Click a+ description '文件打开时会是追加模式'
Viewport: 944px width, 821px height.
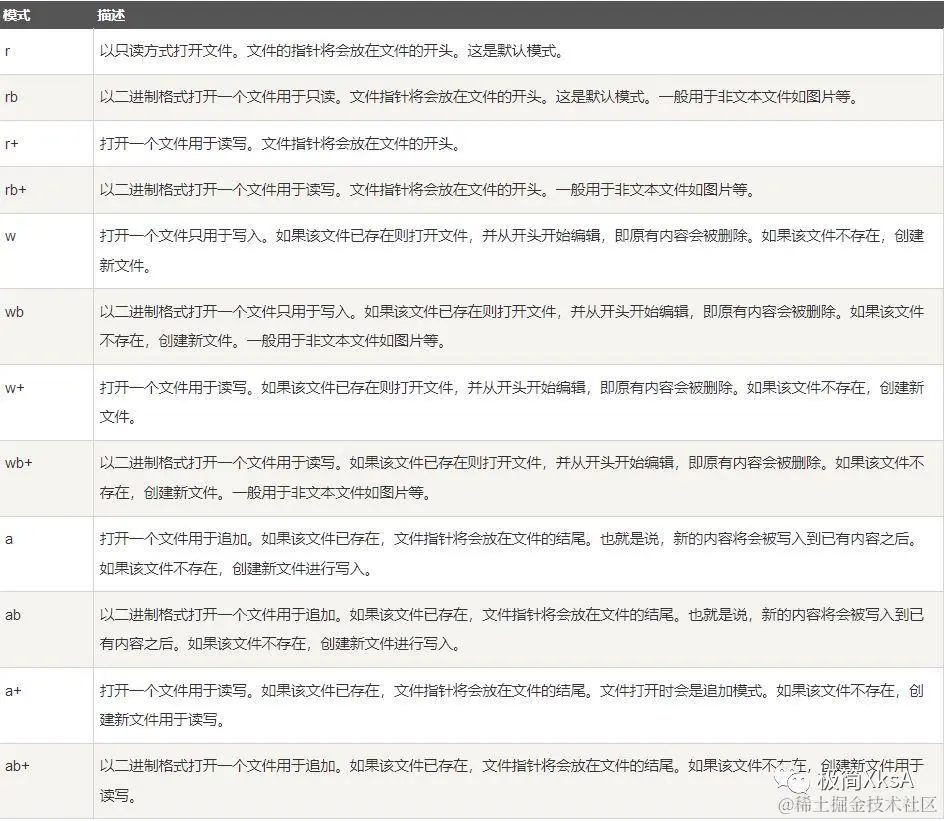512,705
